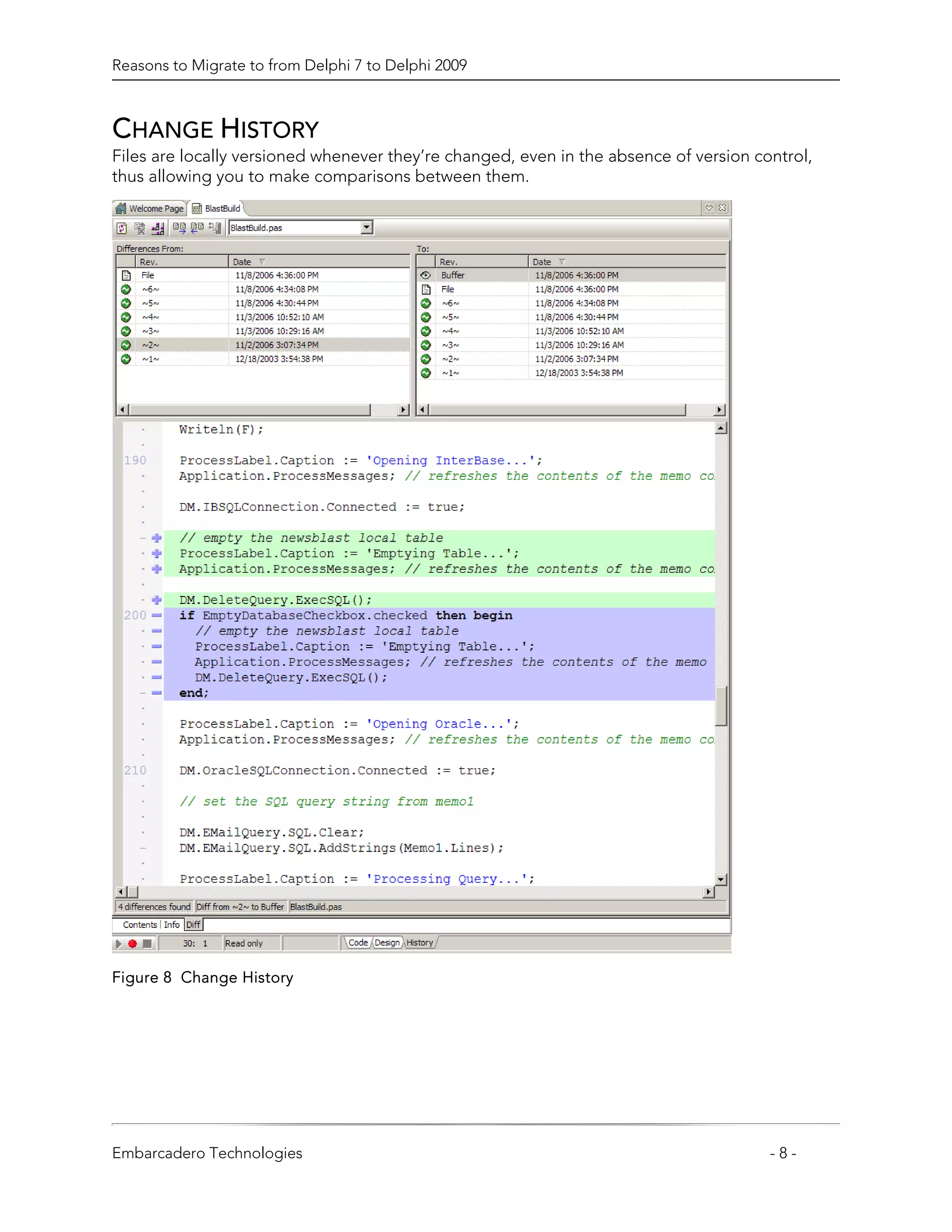Screen dimensions: 952x1232
Task: Switch to the Code view tab
Action: click(358, 943)
